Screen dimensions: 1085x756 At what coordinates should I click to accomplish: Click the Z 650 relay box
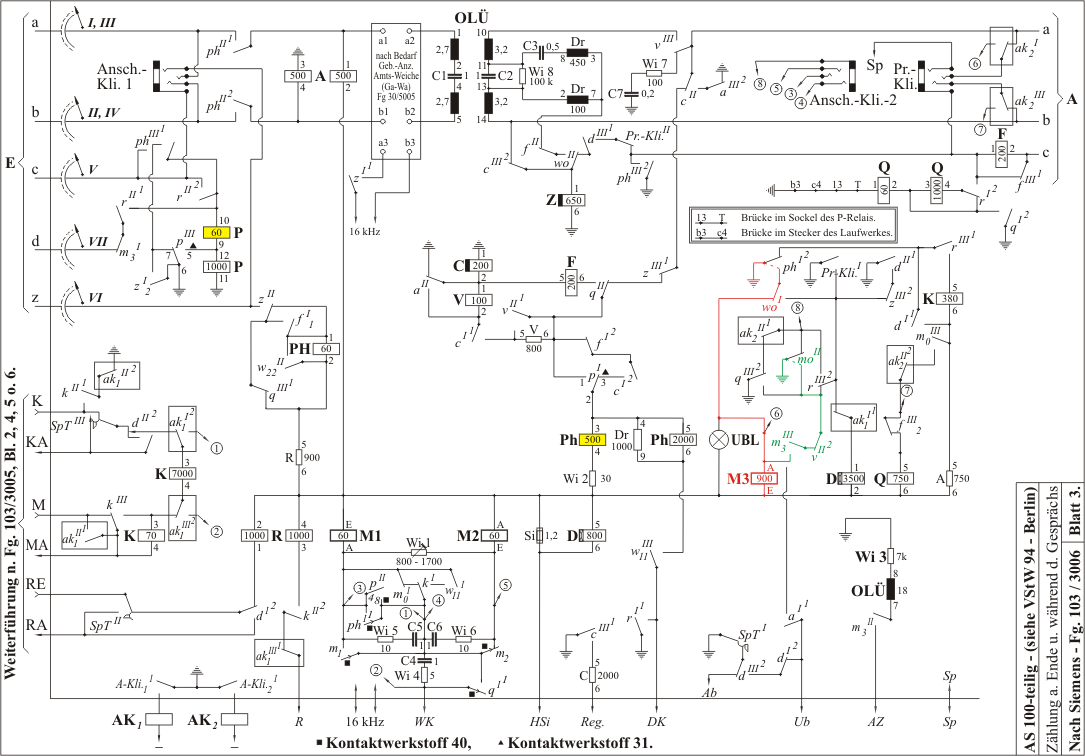coord(572,200)
